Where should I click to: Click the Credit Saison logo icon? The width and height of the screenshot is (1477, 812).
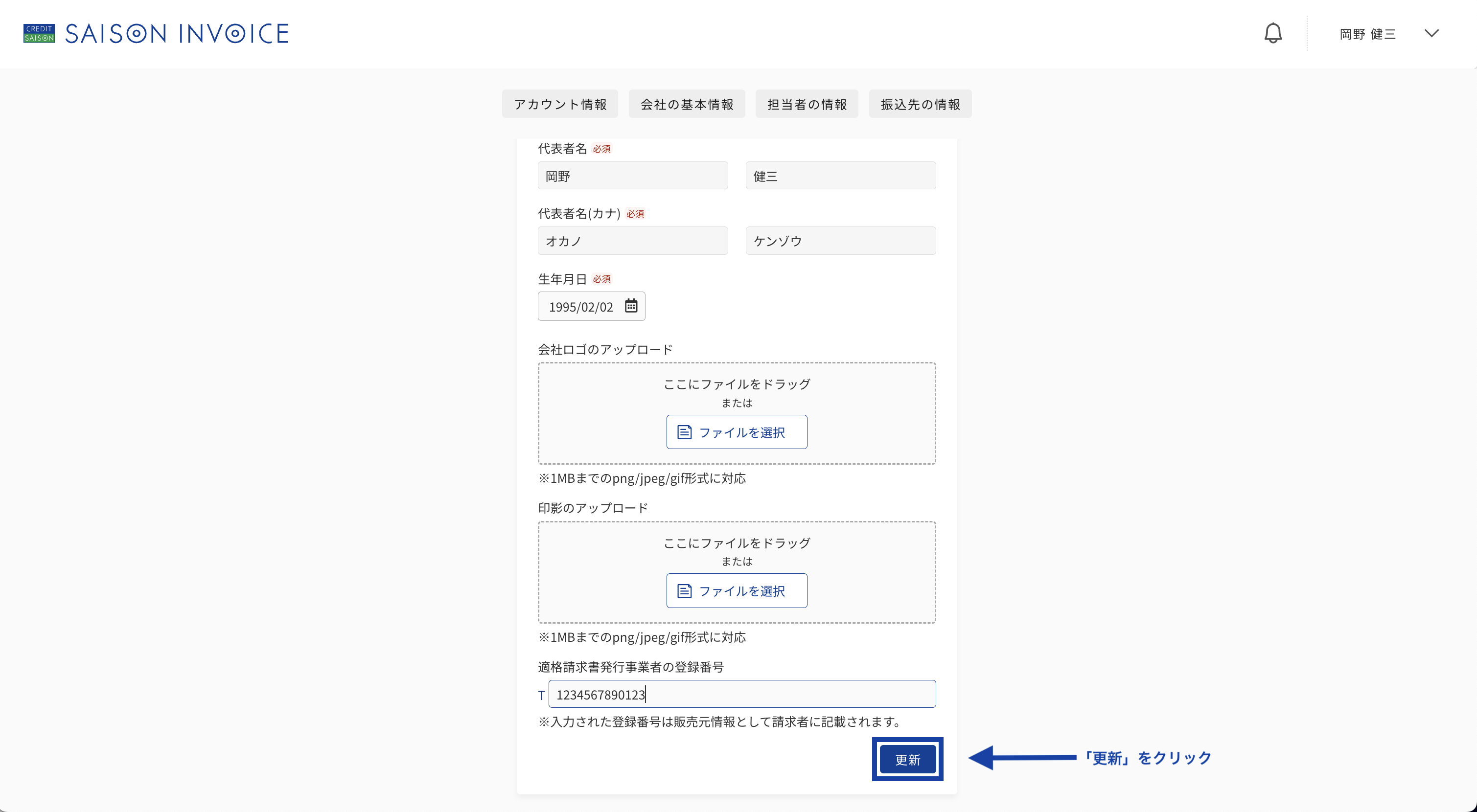[39, 33]
